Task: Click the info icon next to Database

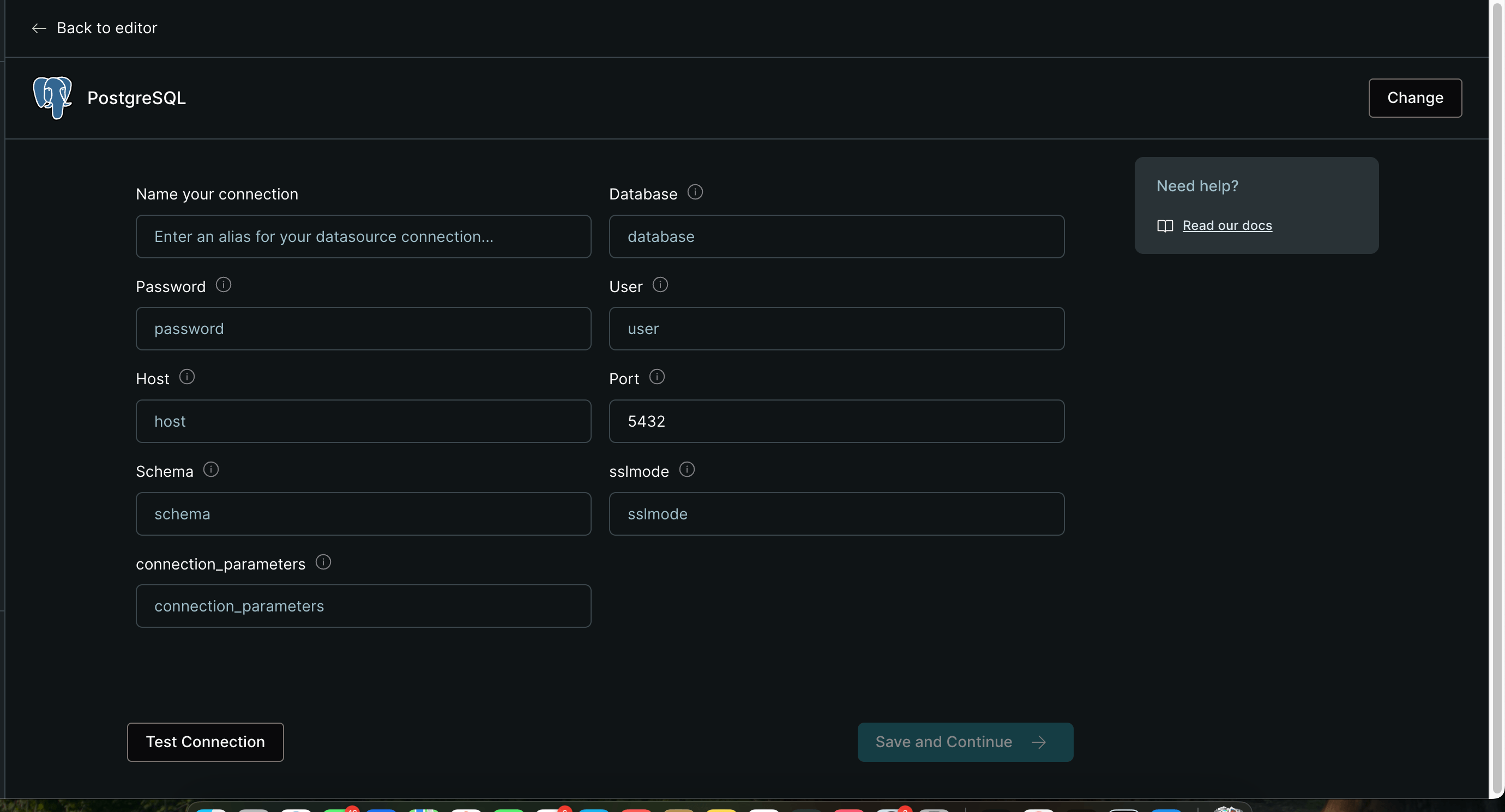Action: (x=695, y=192)
